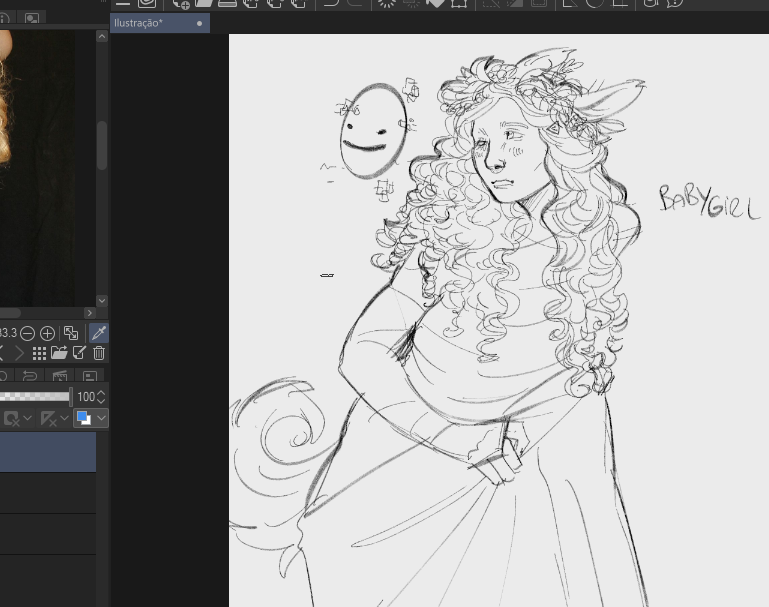Image resolution: width=769 pixels, height=607 pixels.
Task: Toggle the mask disable icon
Action: pyautogui.click(x=11, y=419)
